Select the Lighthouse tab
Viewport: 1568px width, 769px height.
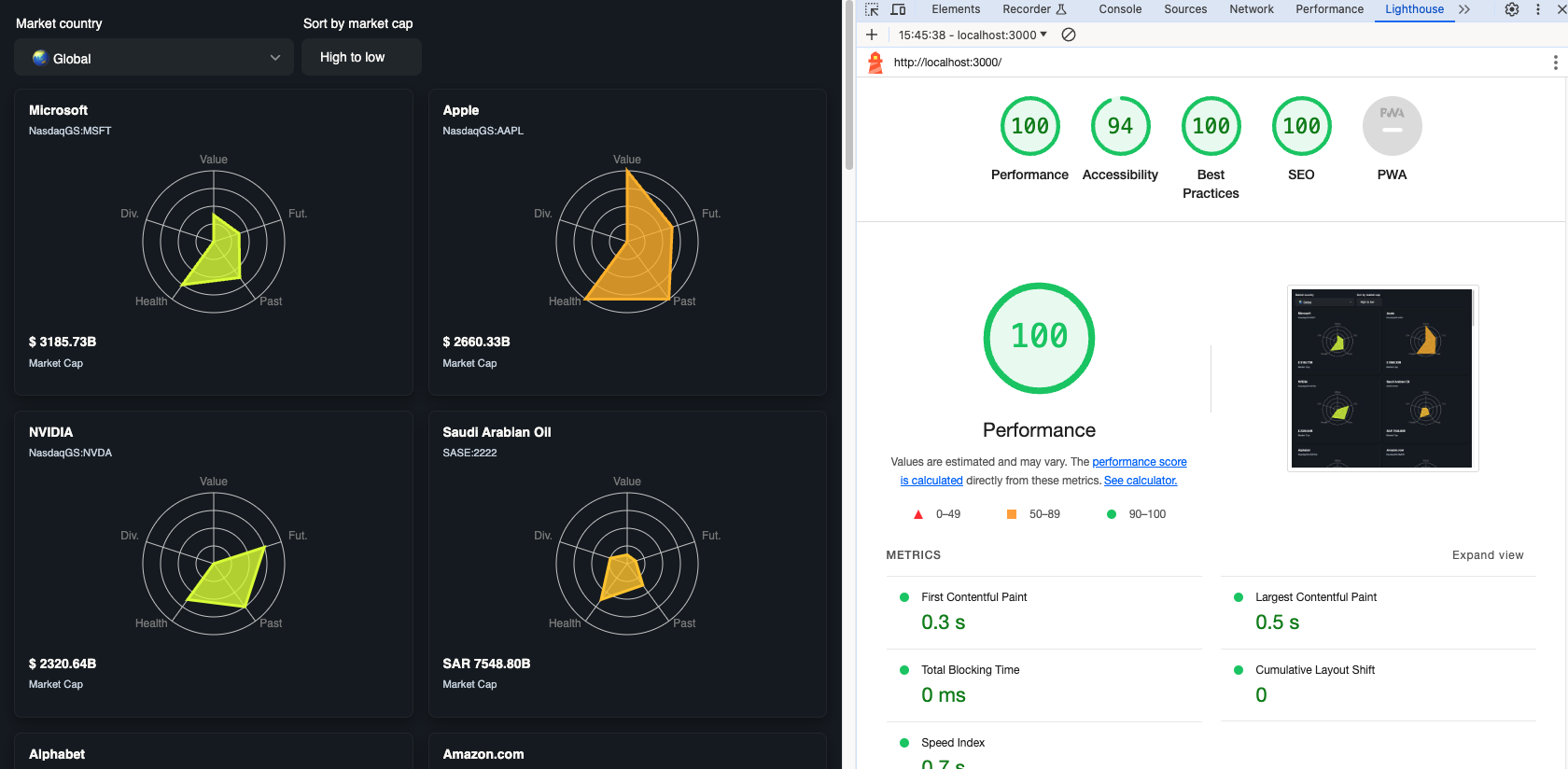1414,9
